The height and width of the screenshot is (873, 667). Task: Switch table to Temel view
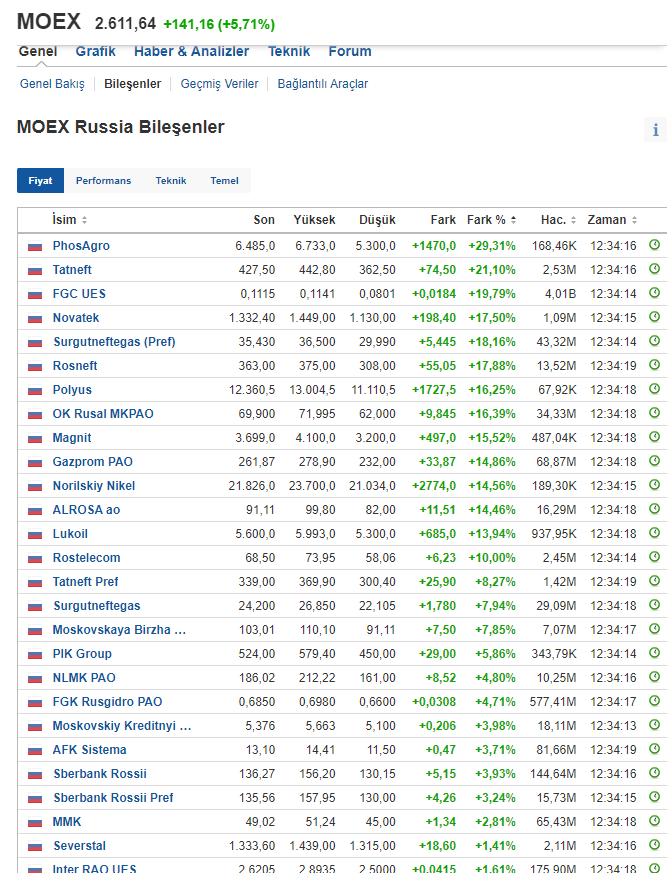coord(224,180)
